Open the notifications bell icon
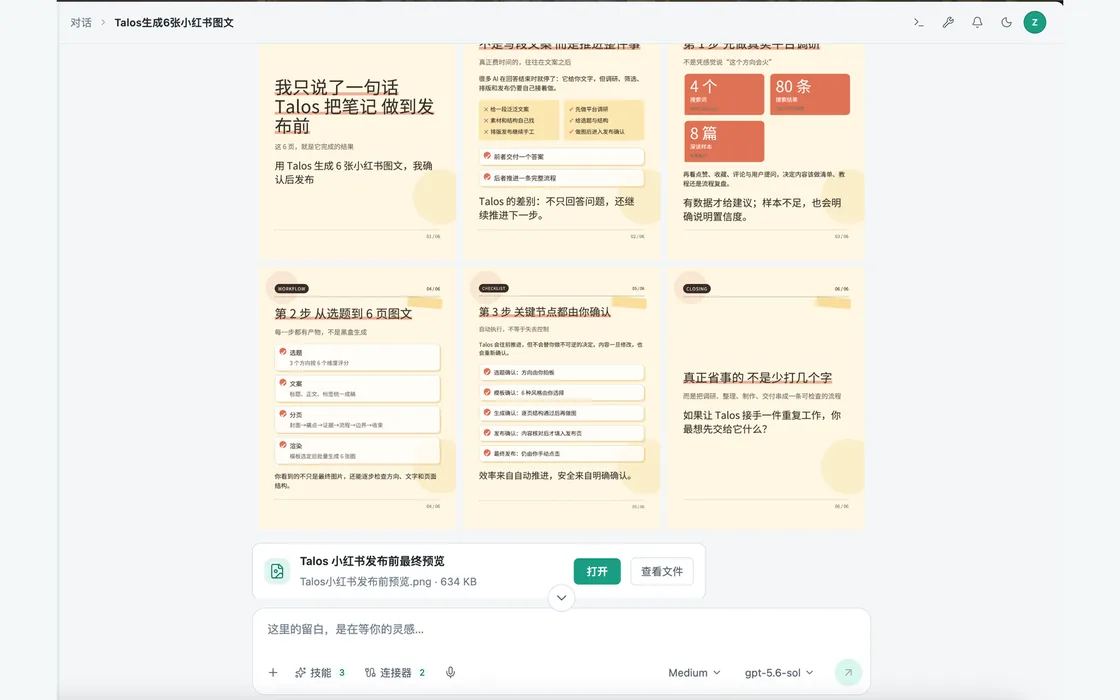The image size is (1120, 700). pyautogui.click(x=977, y=22)
